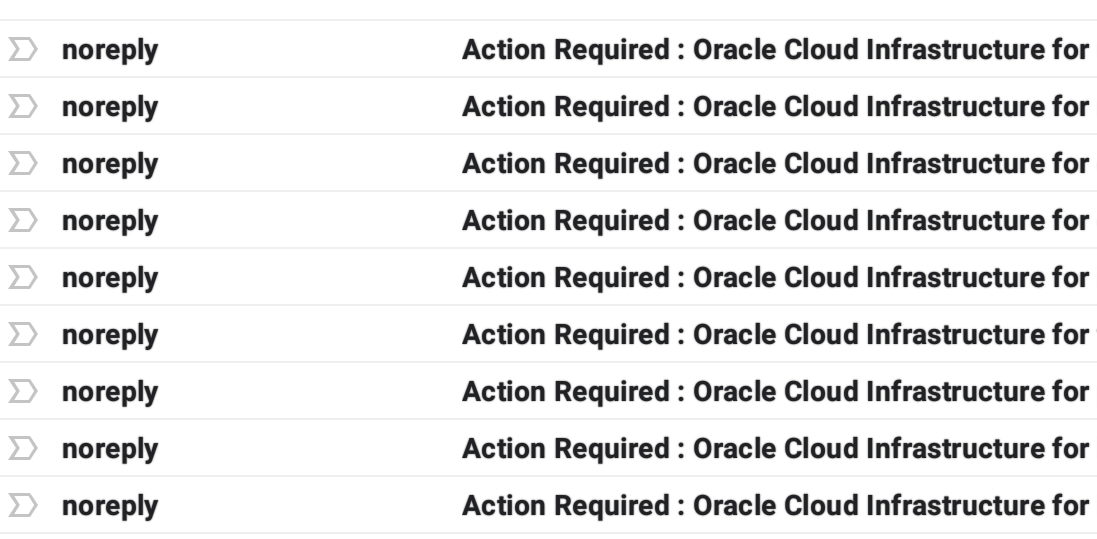Screen dimensions: 1097x539
Task: Click importance marker on sixth noreply email
Action: [x=22, y=335]
